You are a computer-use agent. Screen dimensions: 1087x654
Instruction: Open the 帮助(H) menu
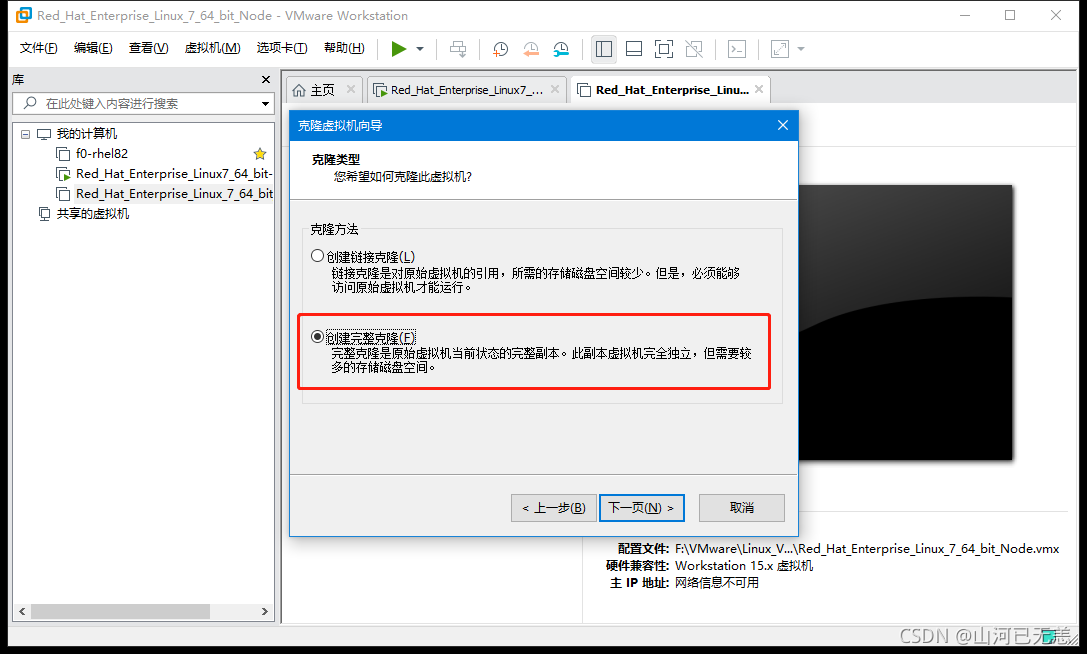click(344, 48)
